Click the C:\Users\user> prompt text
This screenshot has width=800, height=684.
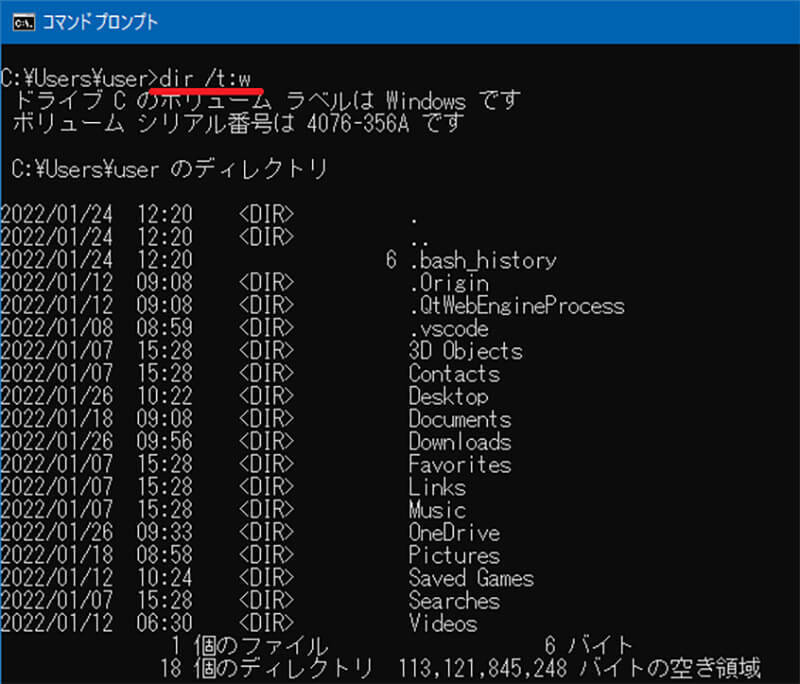click(x=79, y=79)
